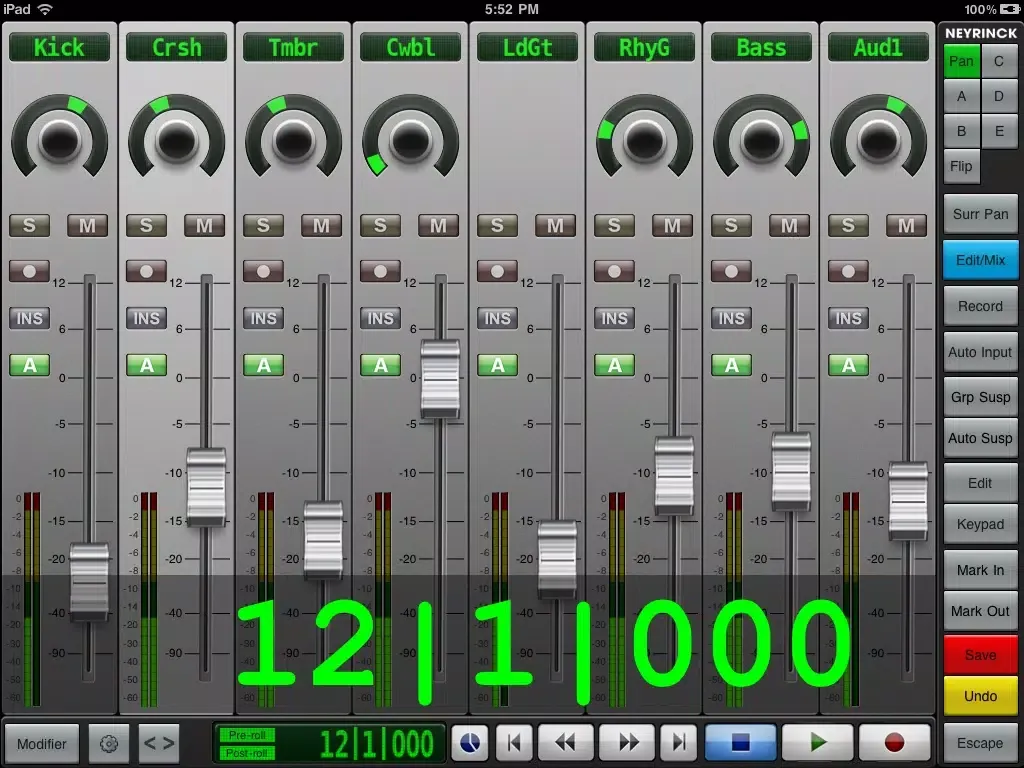
Task: Open inserts on LdGt channel via INS
Action: pyautogui.click(x=497, y=318)
